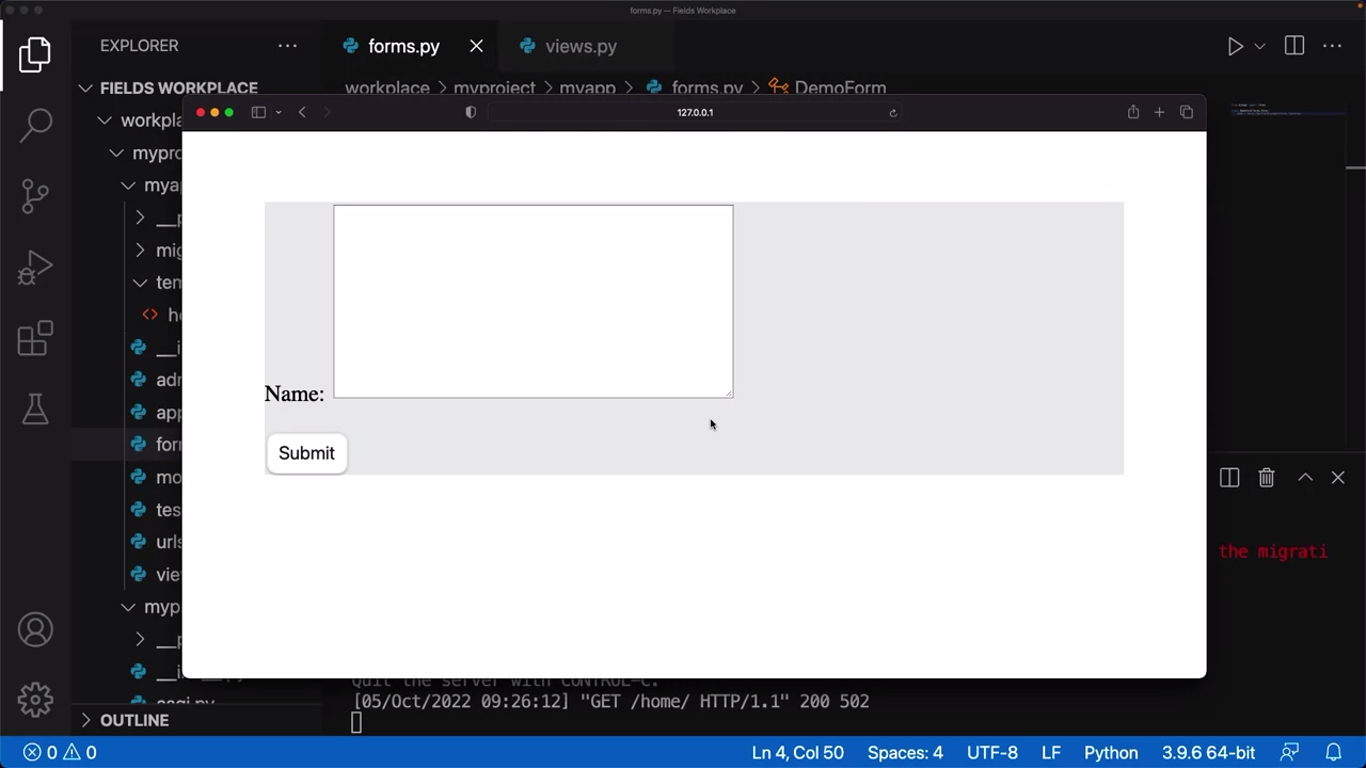Open the Testing flask icon
This screenshot has width=1366, height=768.
tap(35, 409)
